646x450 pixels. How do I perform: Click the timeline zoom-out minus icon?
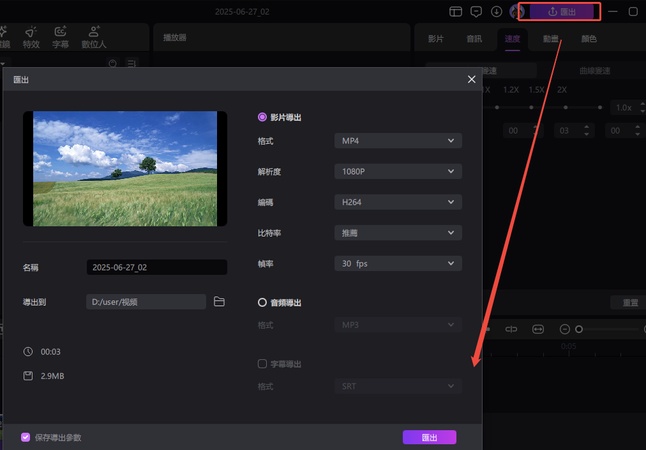point(564,329)
